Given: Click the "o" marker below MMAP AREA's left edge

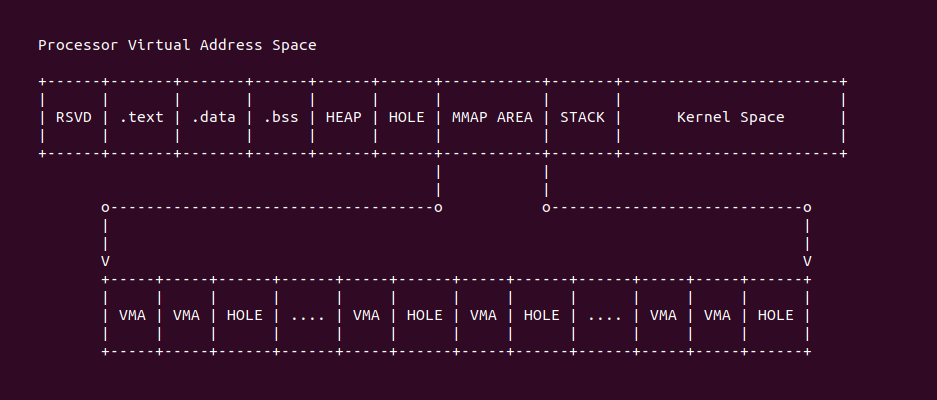Looking at the screenshot, I should pos(438,207).
